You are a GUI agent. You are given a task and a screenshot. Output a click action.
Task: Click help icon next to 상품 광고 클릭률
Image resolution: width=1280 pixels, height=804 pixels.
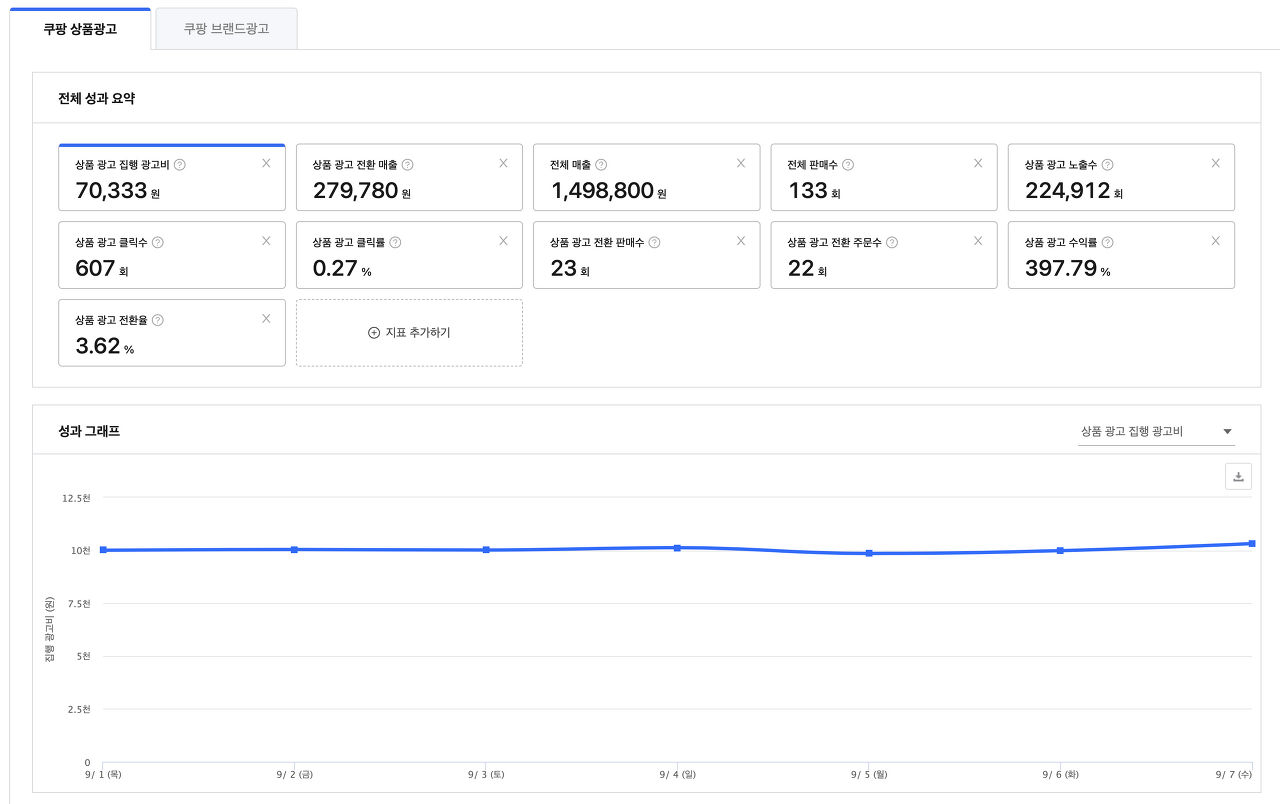tap(395, 242)
